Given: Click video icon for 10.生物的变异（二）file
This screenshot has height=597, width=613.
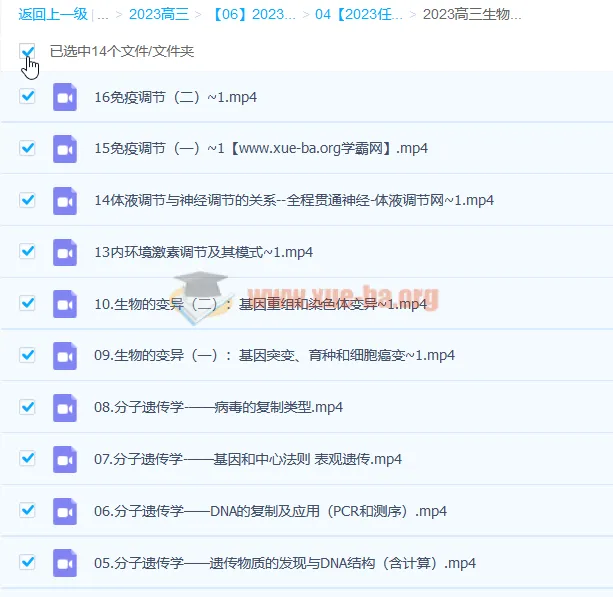Looking at the screenshot, I should pos(65,303).
